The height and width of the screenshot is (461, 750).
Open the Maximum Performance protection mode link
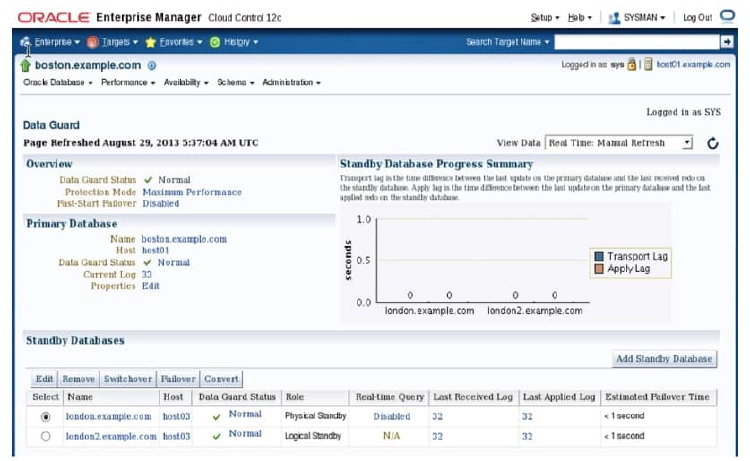pos(192,192)
